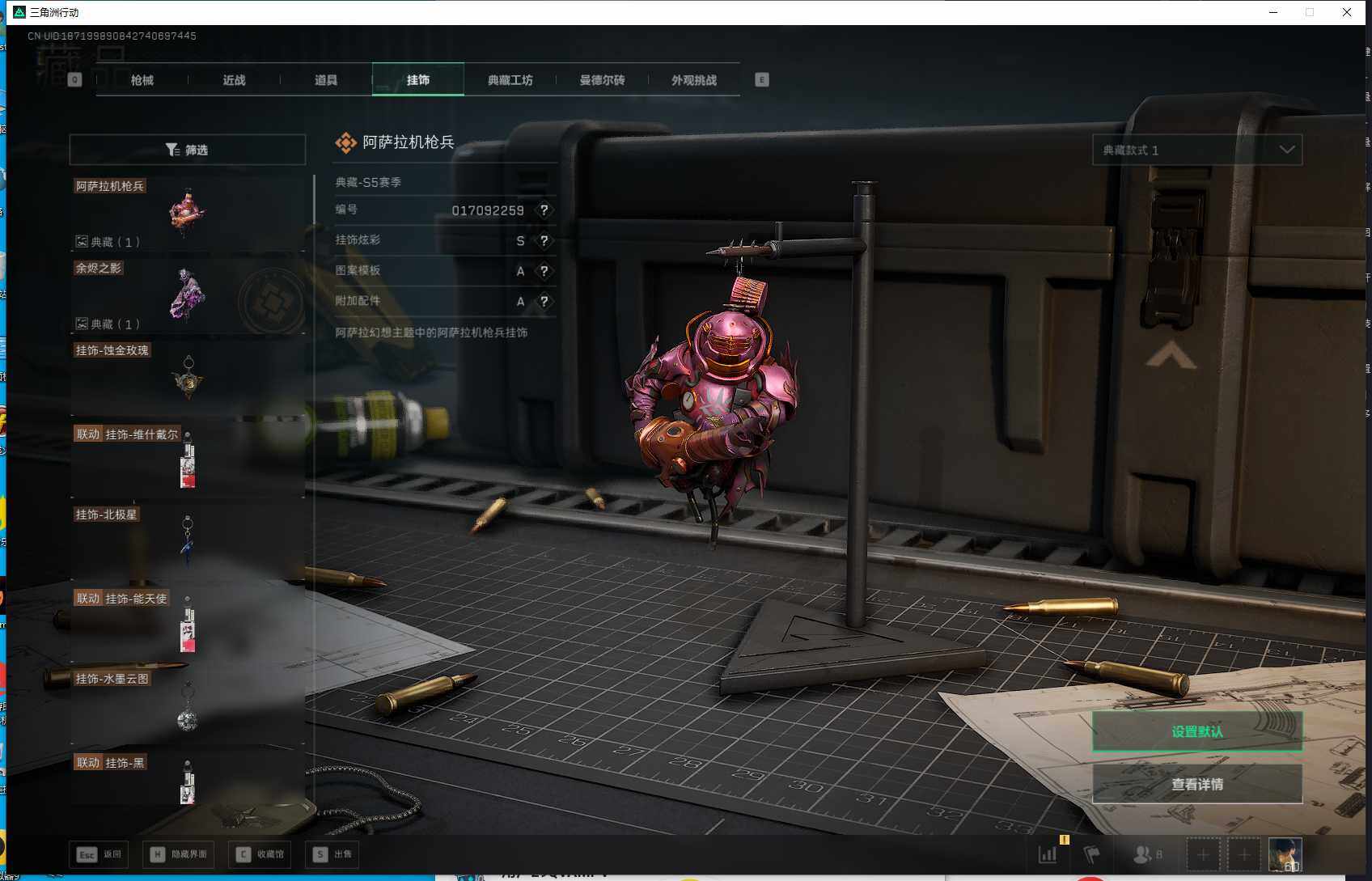The height and width of the screenshot is (881, 1372).
Task: Click the help icon for 附加配件
Action: click(x=544, y=302)
